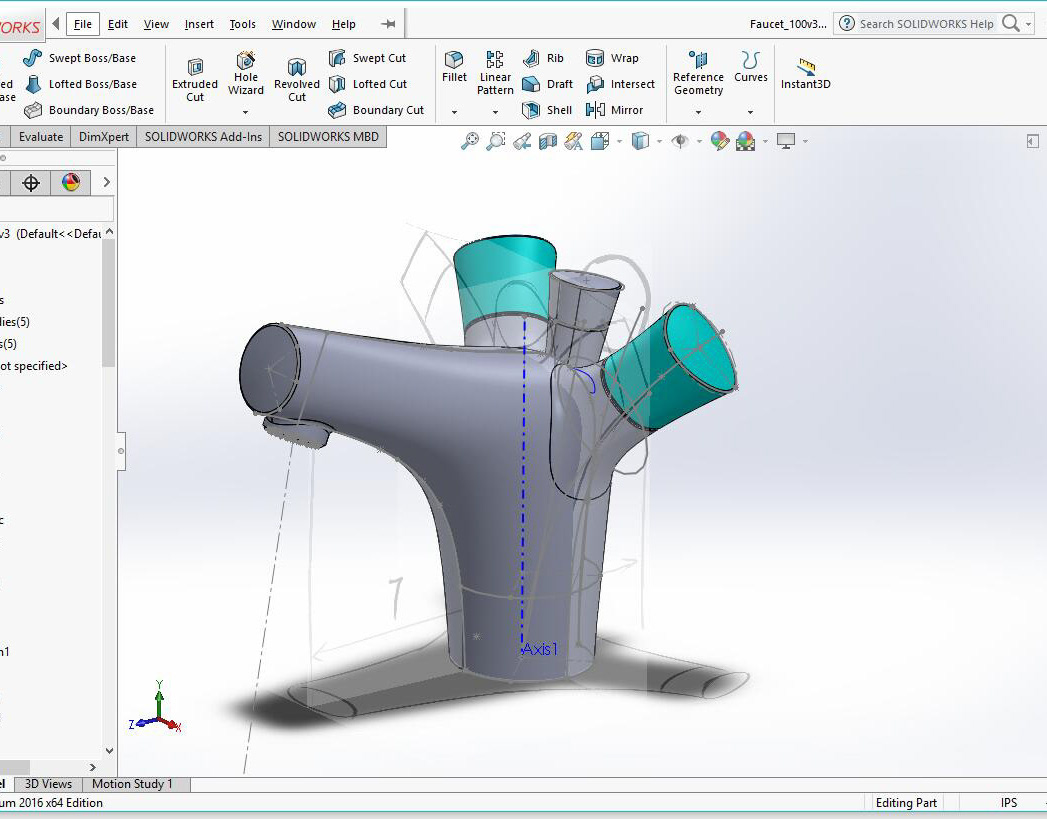Switch to the DimXpert tab
This screenshot has width=1047, height=819.
pos(103,137)
